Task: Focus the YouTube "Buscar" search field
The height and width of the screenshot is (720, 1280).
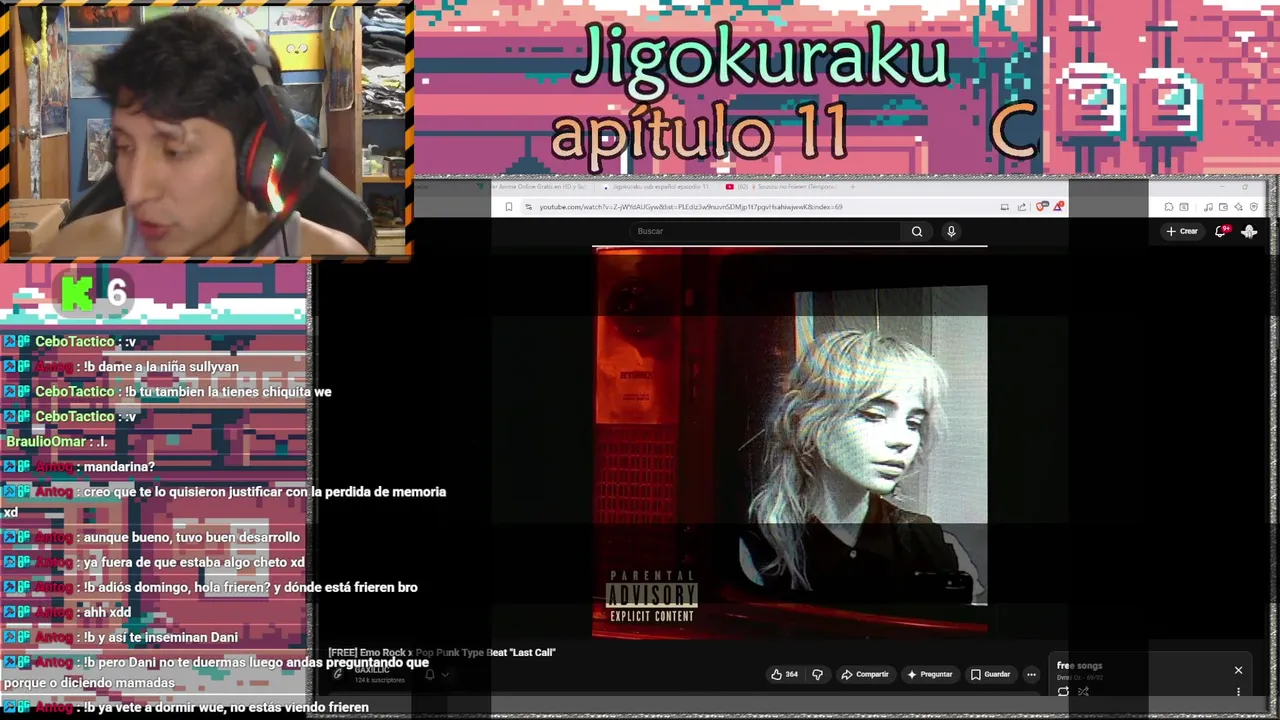Action: pos(765,231)
